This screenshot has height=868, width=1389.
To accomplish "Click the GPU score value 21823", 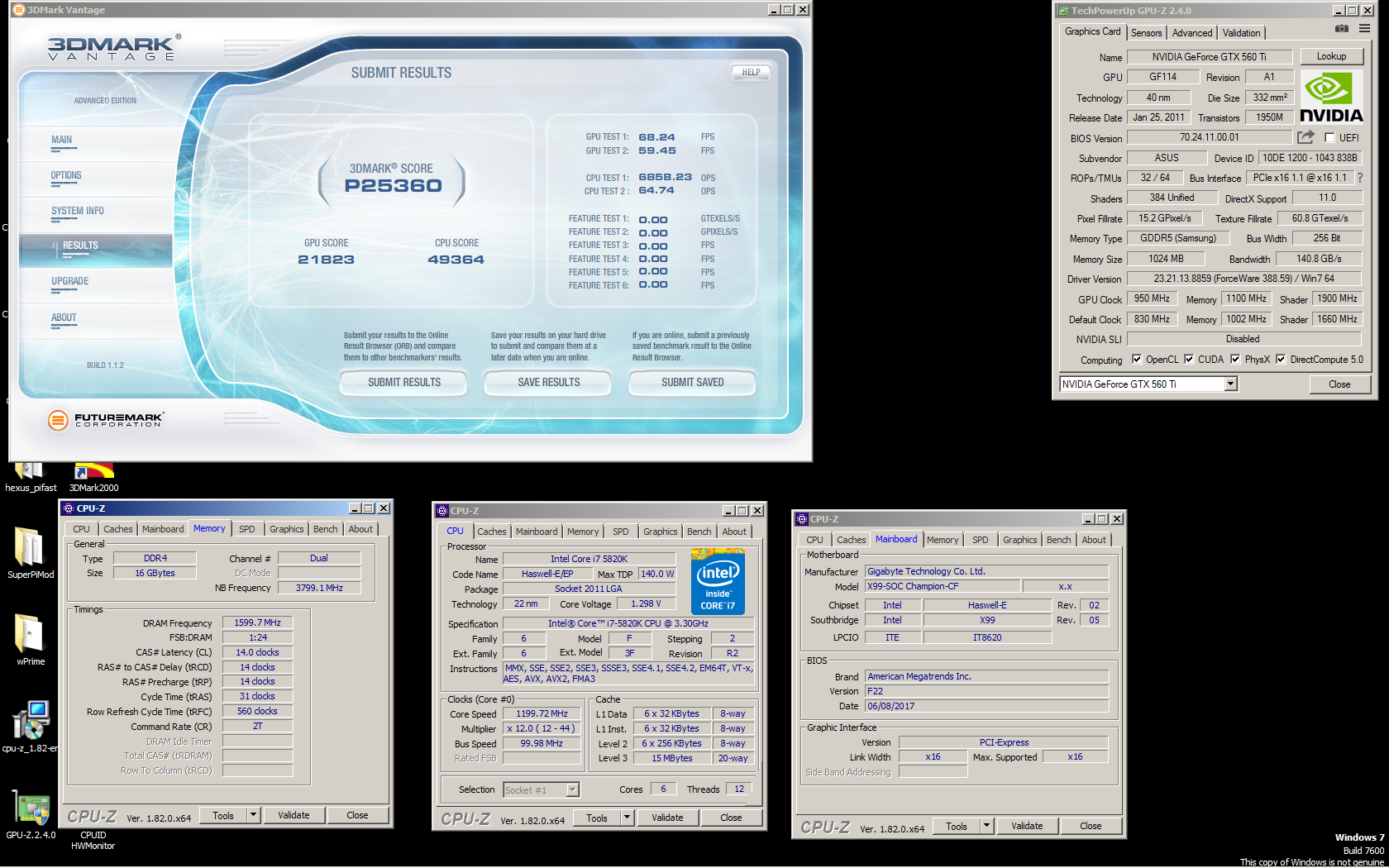I will point(326,260).
